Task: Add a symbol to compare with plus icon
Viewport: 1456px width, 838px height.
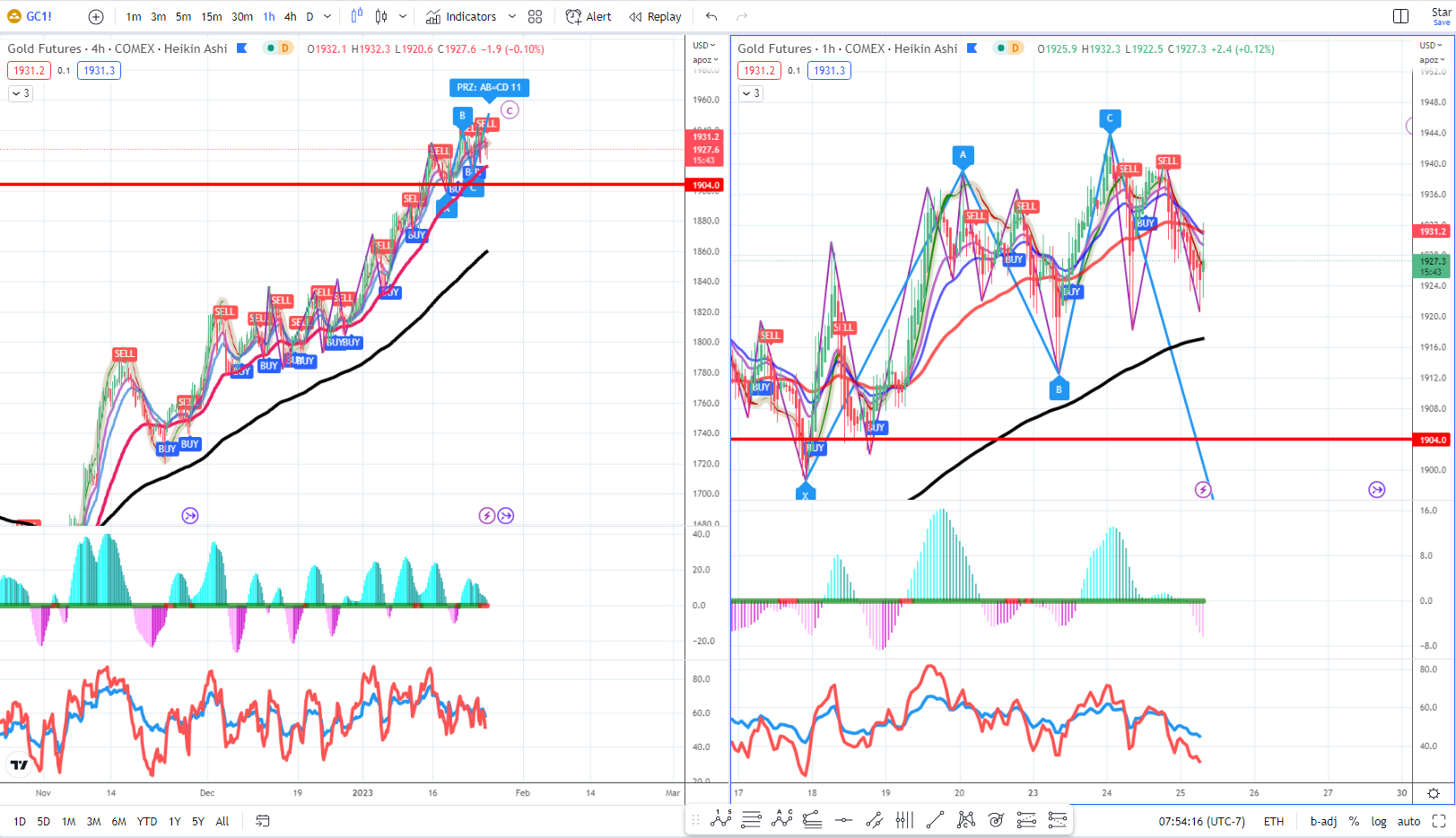Action: tap(96, 16)
